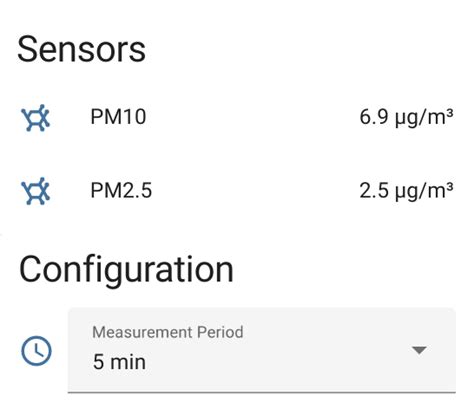Click empty field area right of 5 min
Viewport: 474px width, 409px height.
[277, 362]
